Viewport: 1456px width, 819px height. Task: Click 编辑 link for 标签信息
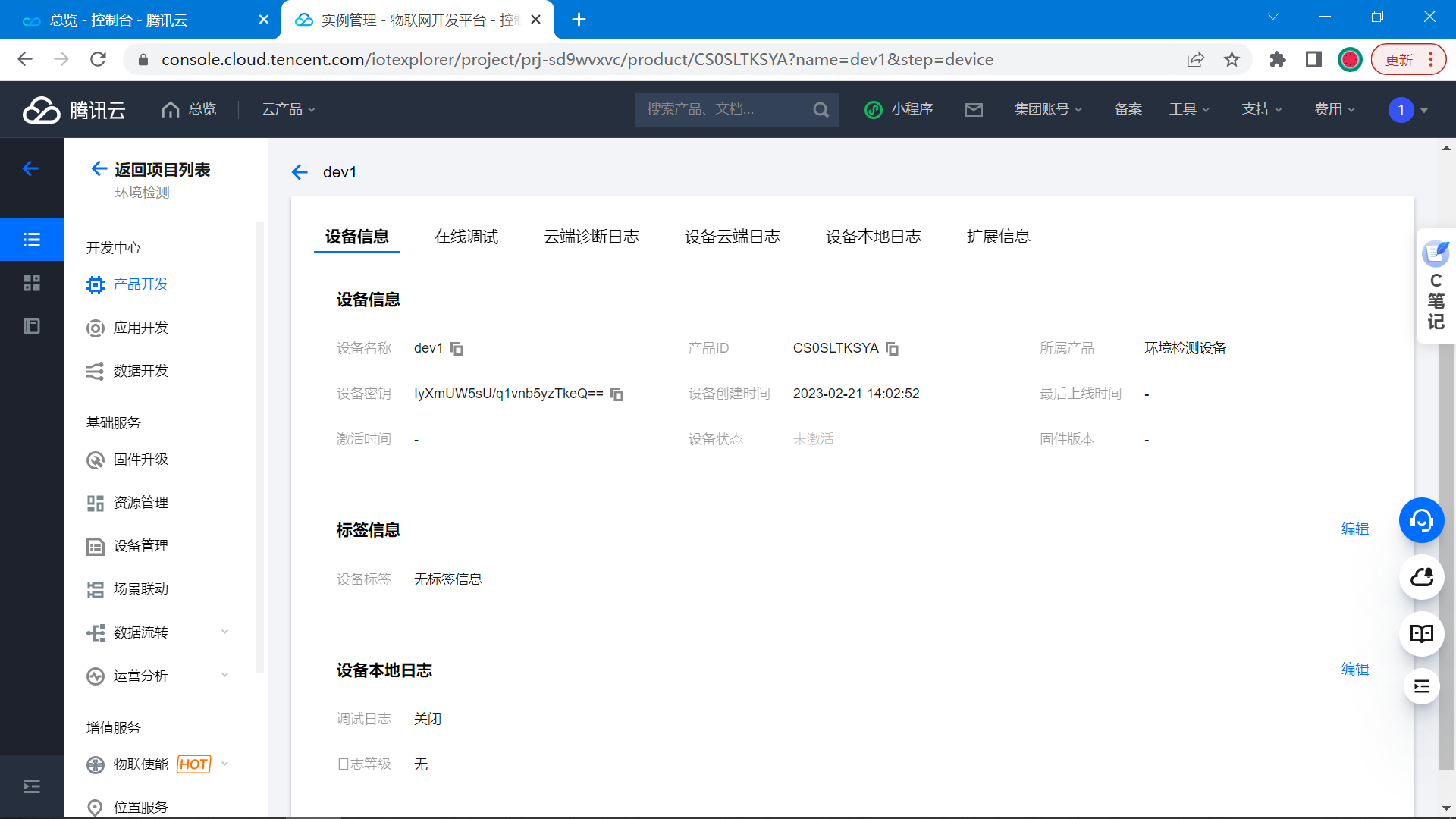pyautogui.click(x=1354, y=529)
